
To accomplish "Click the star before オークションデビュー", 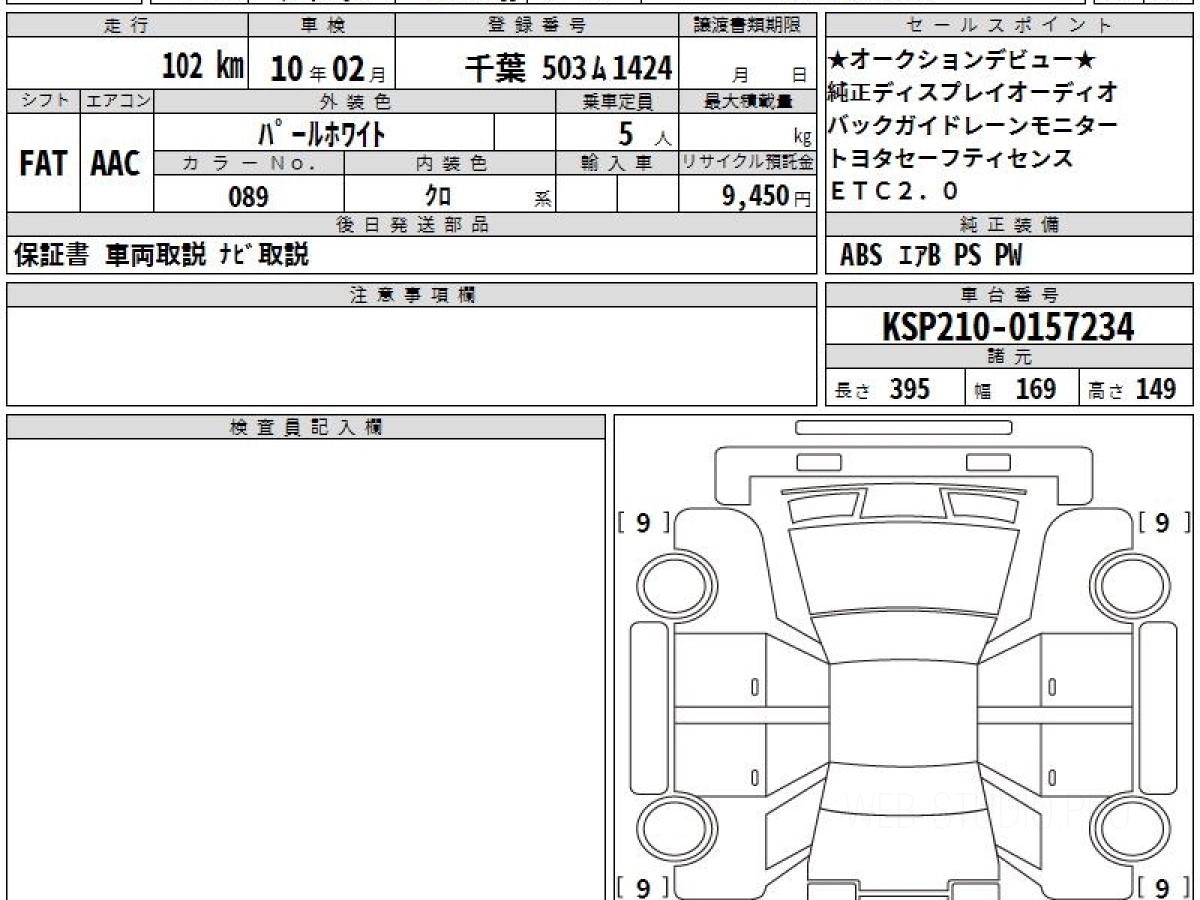I will pyautogui.click(x=836, y=63).
